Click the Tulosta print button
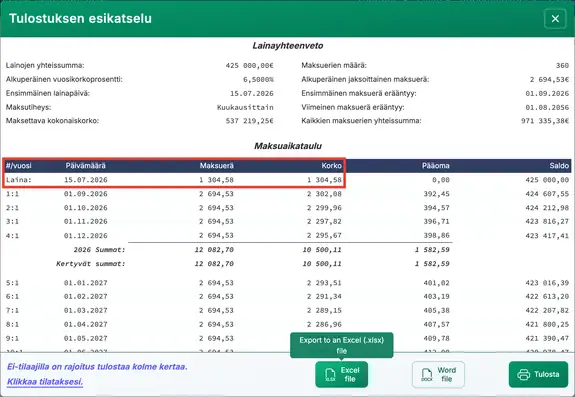 point(538,374)
